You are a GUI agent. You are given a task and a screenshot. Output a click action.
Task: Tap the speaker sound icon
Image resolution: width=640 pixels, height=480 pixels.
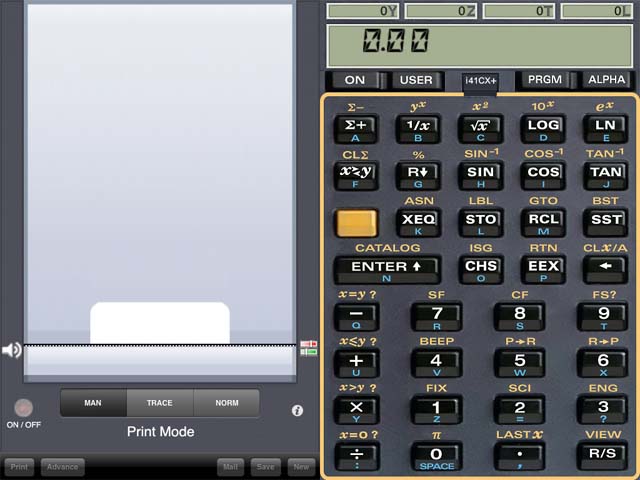11,350
